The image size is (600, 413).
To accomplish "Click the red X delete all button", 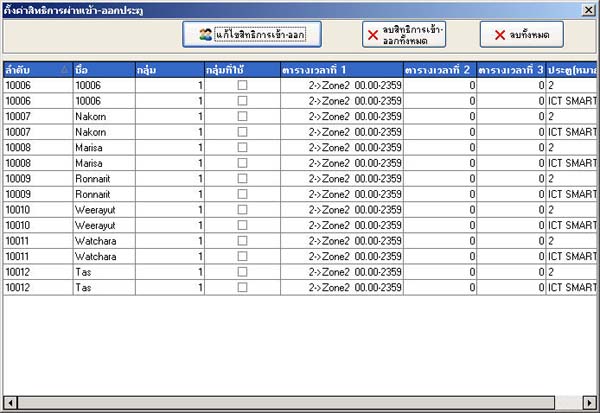I will (521, 35).
